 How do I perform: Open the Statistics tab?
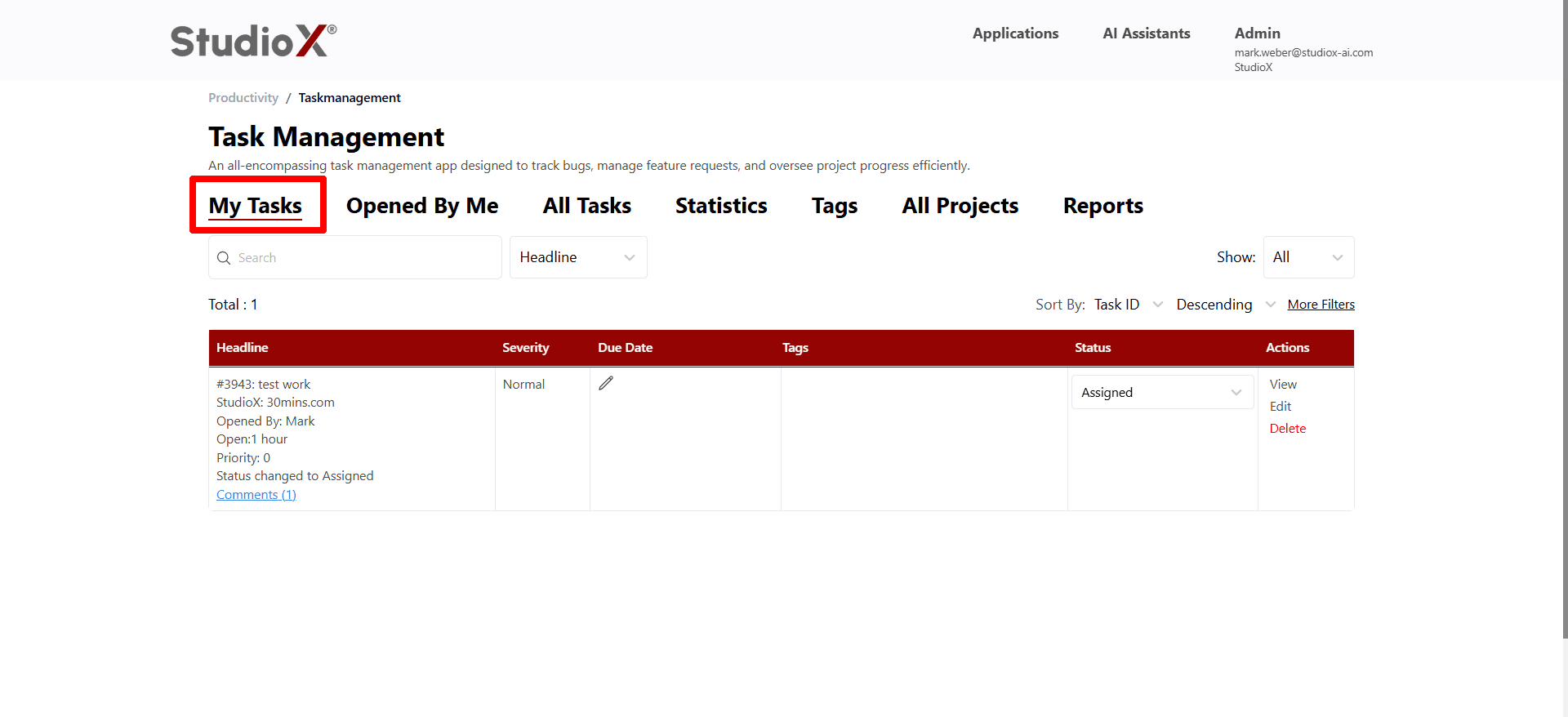pyautogui.click(x=721, y=206)
